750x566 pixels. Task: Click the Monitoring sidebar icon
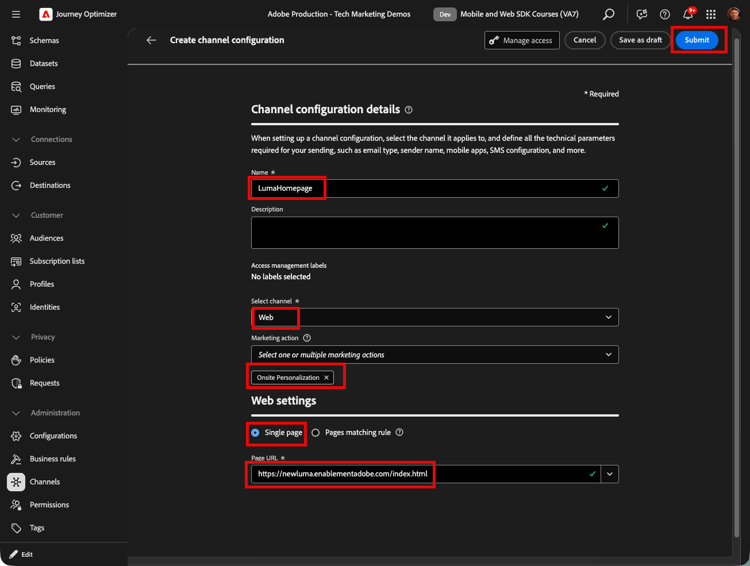pos(16,110)
